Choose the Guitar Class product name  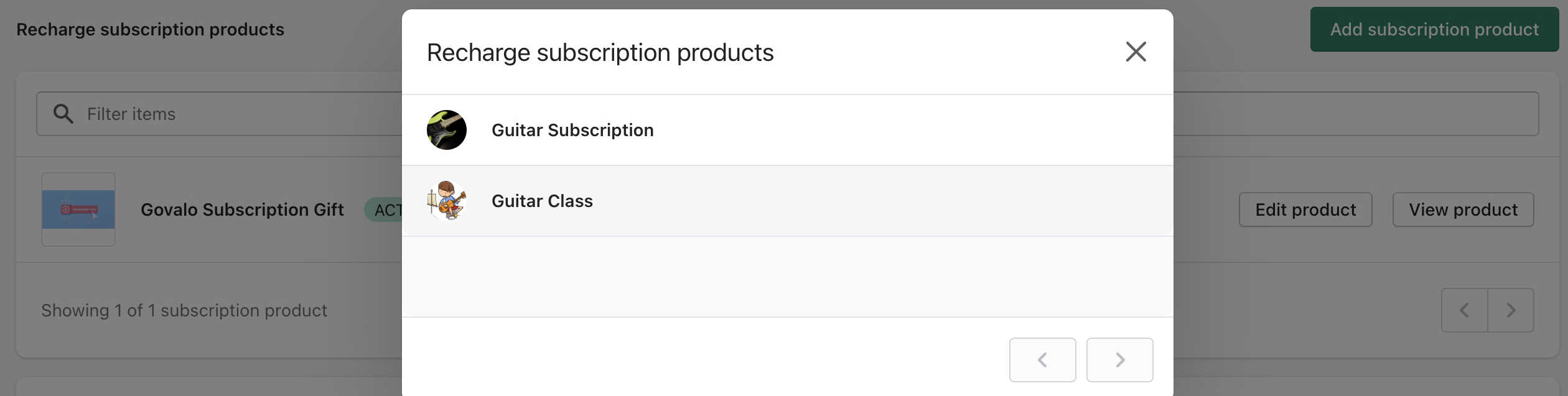tap(542, 201)
